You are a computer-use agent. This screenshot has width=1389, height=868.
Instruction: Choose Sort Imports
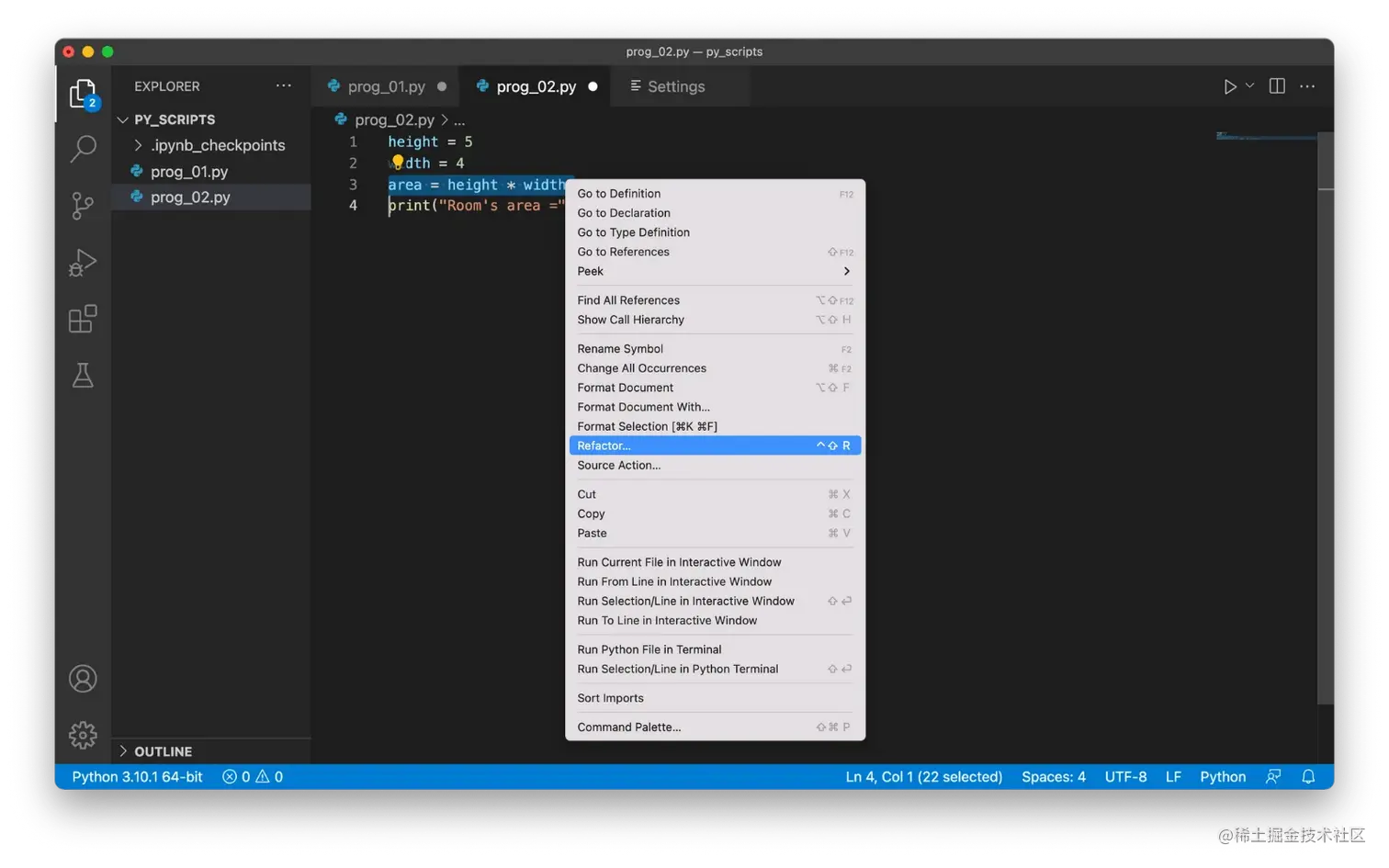click(715, 698)
